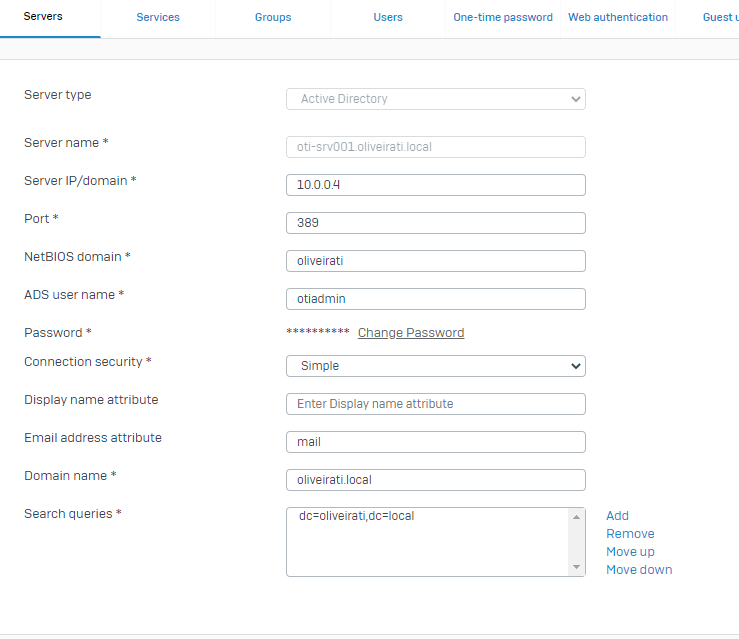The width and height of the screenshot is (739, 639).
Task: Click into the Port field
Action: (435, 223)
